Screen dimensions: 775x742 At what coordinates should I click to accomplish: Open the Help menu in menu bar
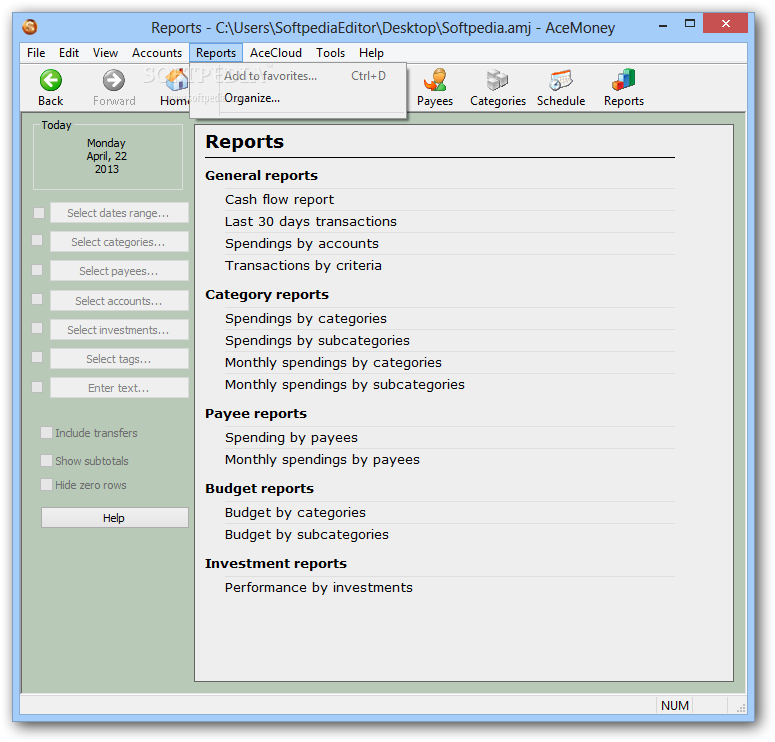coord(371,53)
